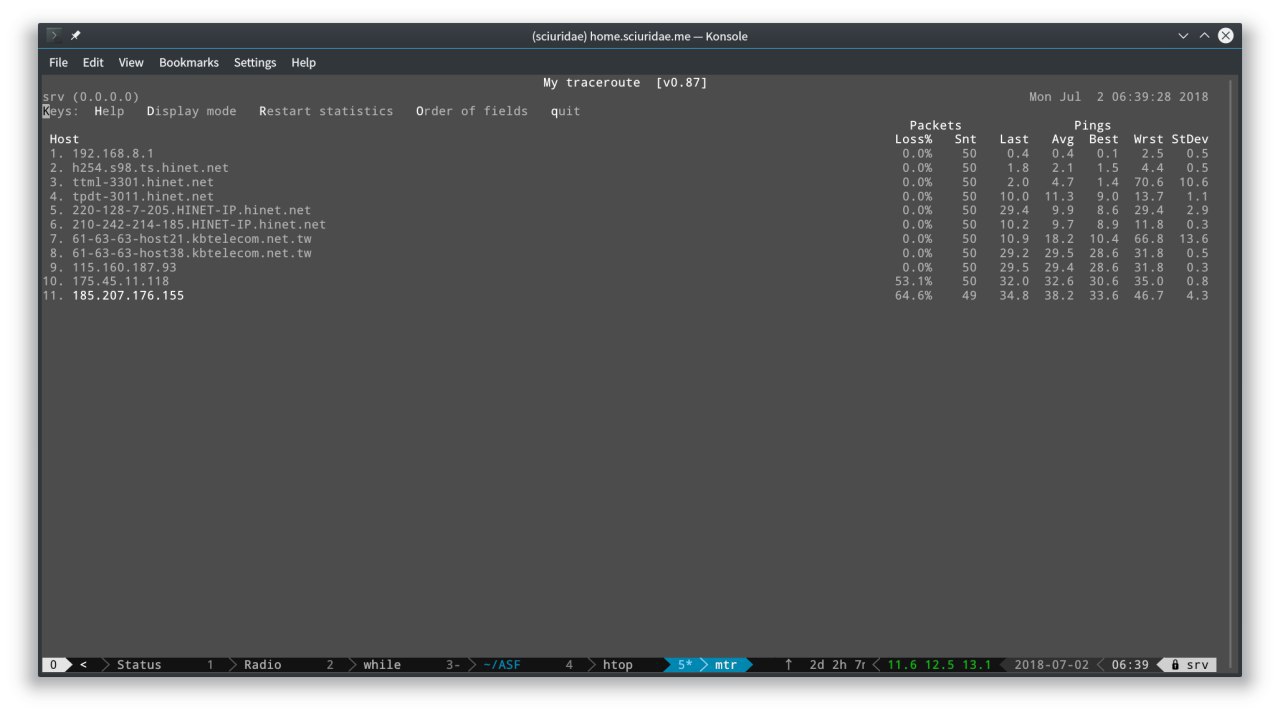Click host 210-242-214-185.HINET-IP.hinet.net
1280x715 pixels.
click(x=199, y=224)
